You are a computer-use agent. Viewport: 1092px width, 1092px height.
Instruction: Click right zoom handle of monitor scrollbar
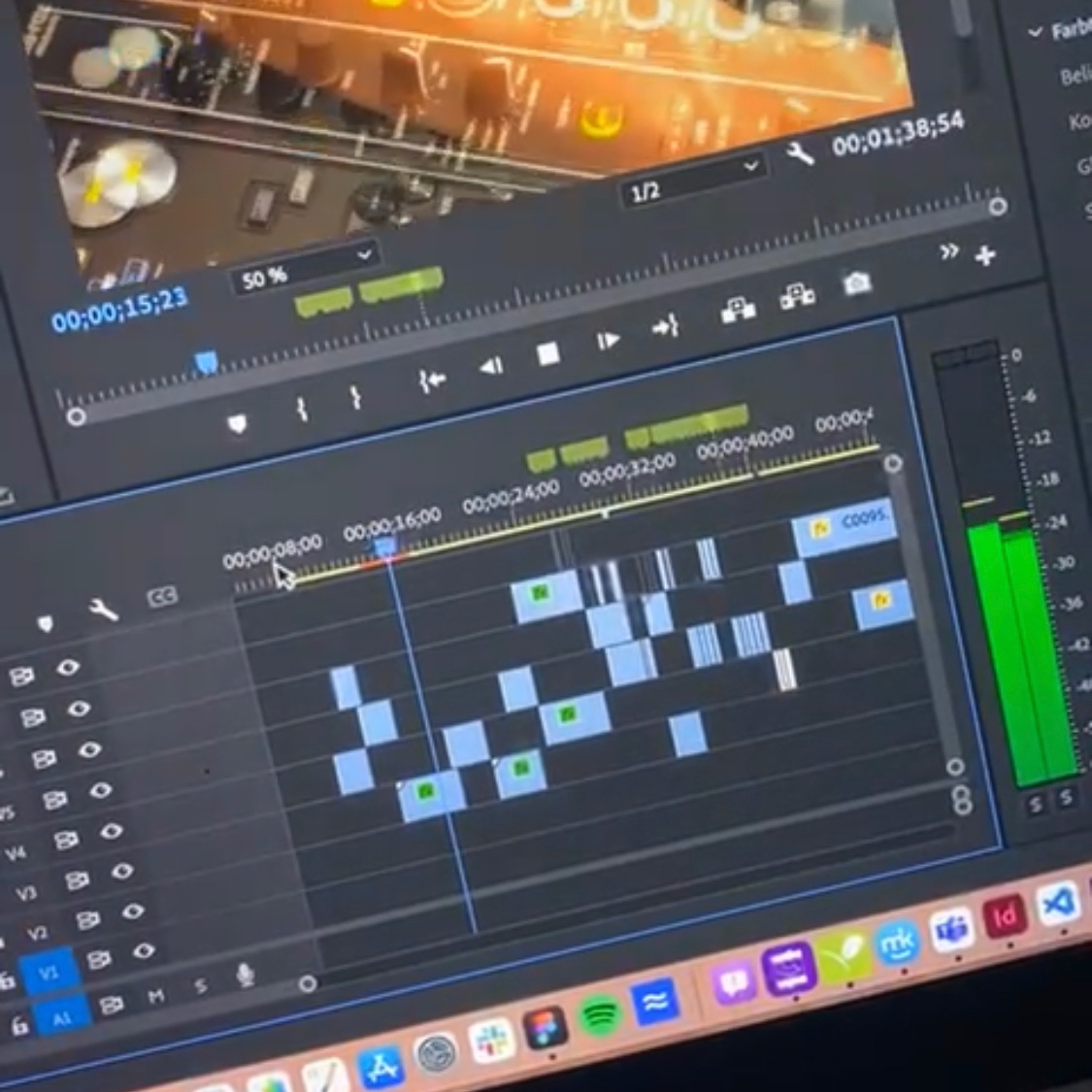(998, 206)
